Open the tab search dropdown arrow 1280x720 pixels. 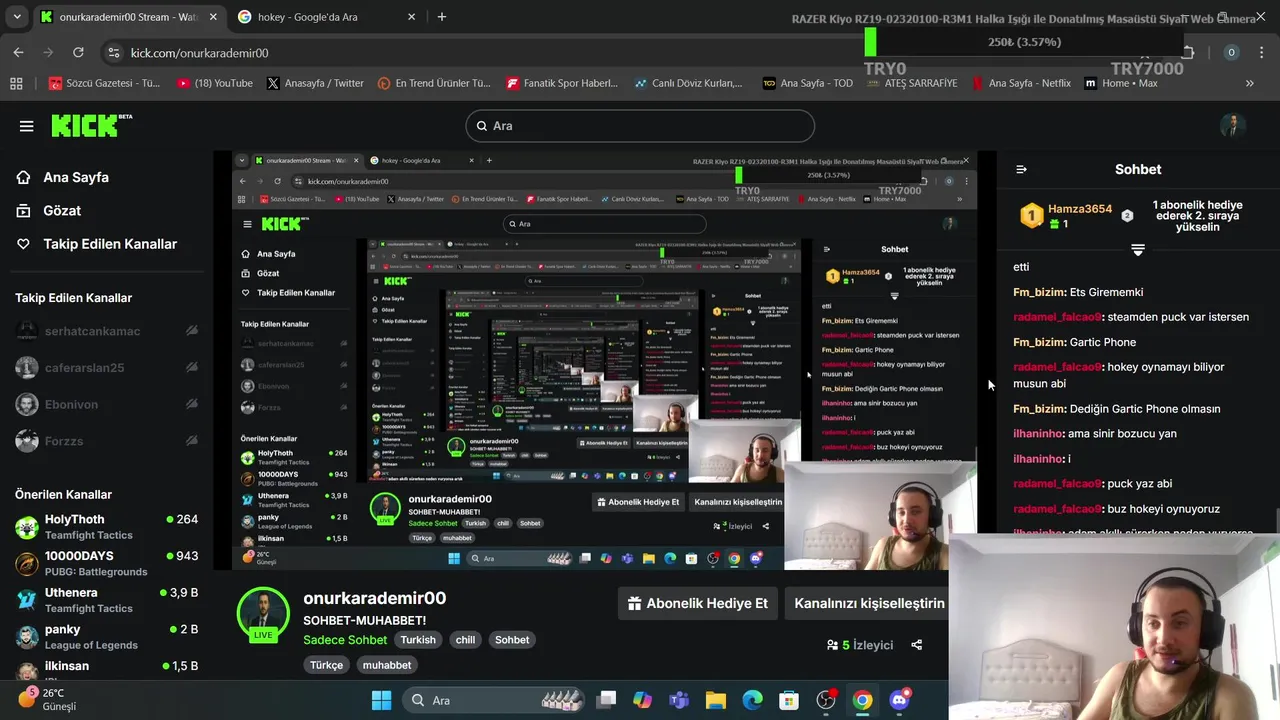17,16
